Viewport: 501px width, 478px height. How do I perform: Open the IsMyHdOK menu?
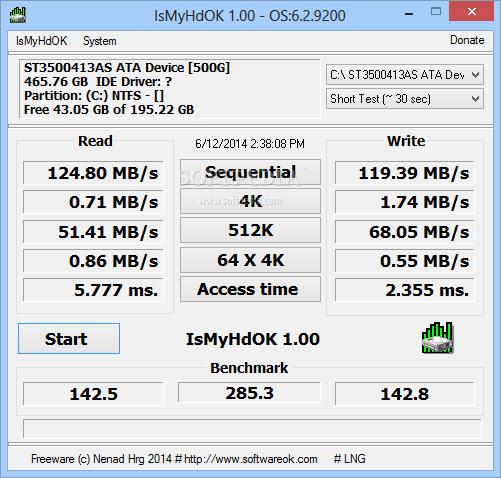coord(41,41)
